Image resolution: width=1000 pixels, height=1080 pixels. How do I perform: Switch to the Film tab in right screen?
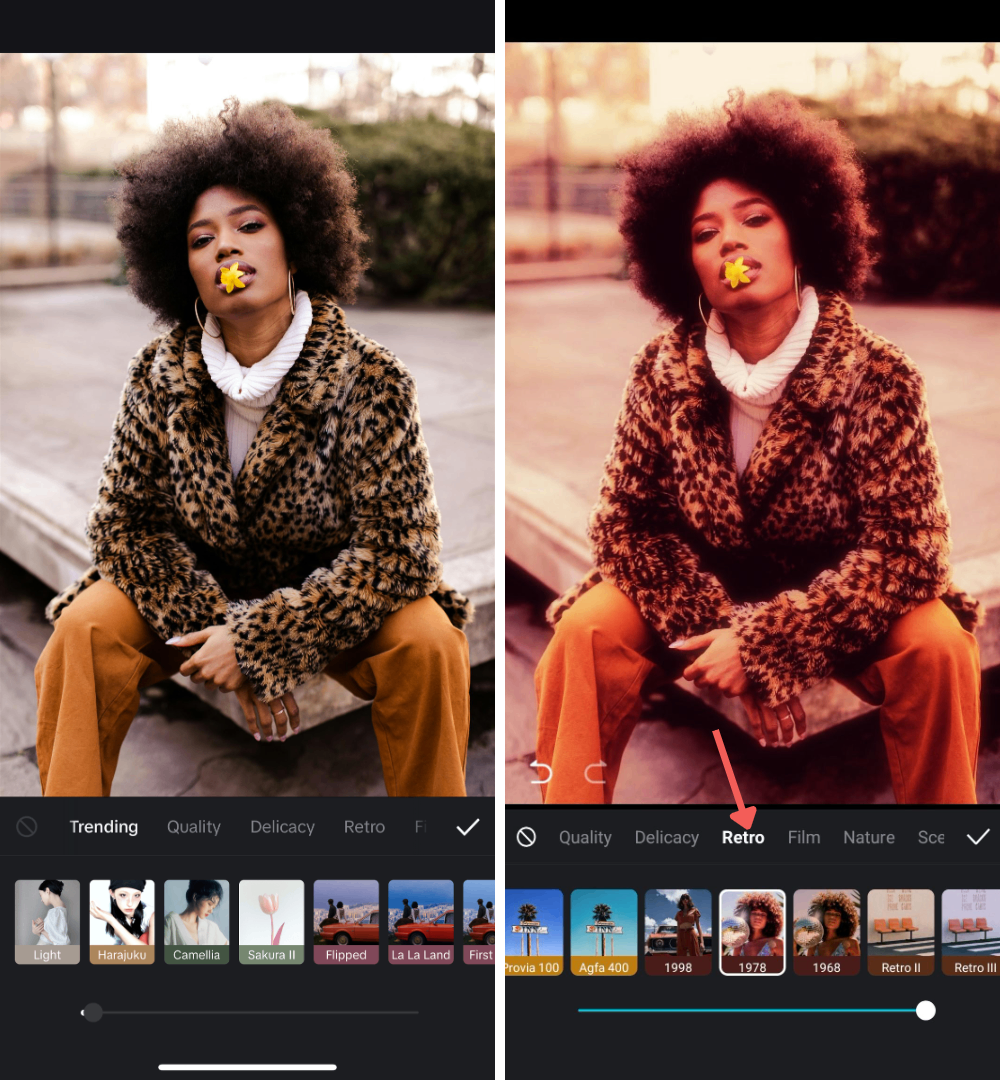tap(804, 838)
